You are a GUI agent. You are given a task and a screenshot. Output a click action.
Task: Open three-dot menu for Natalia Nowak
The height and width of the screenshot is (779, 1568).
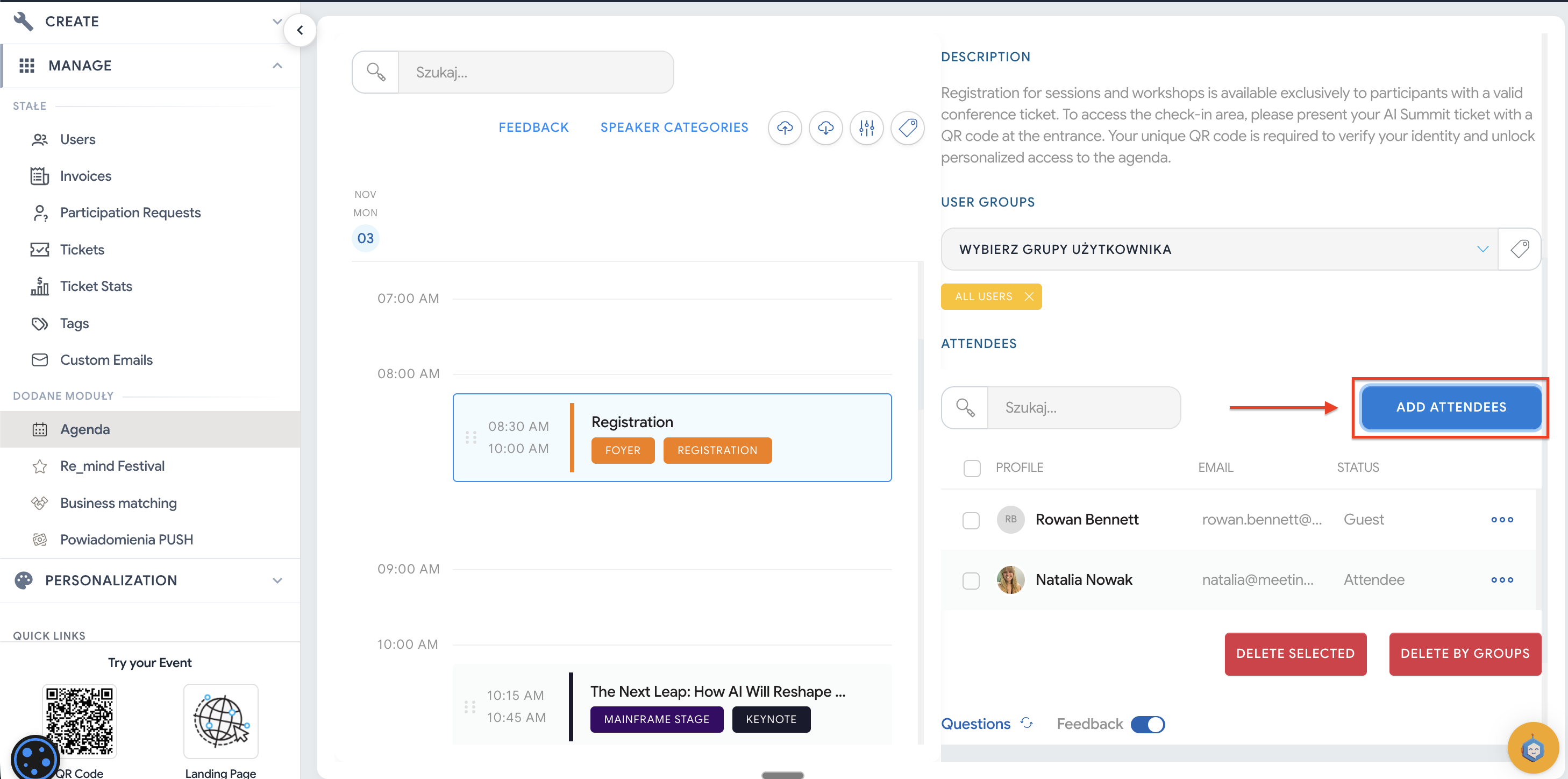pos(1502,580)
